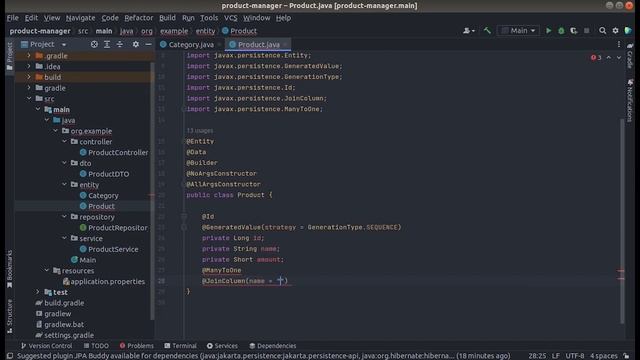Open the Services tool window

pos(222,346)
